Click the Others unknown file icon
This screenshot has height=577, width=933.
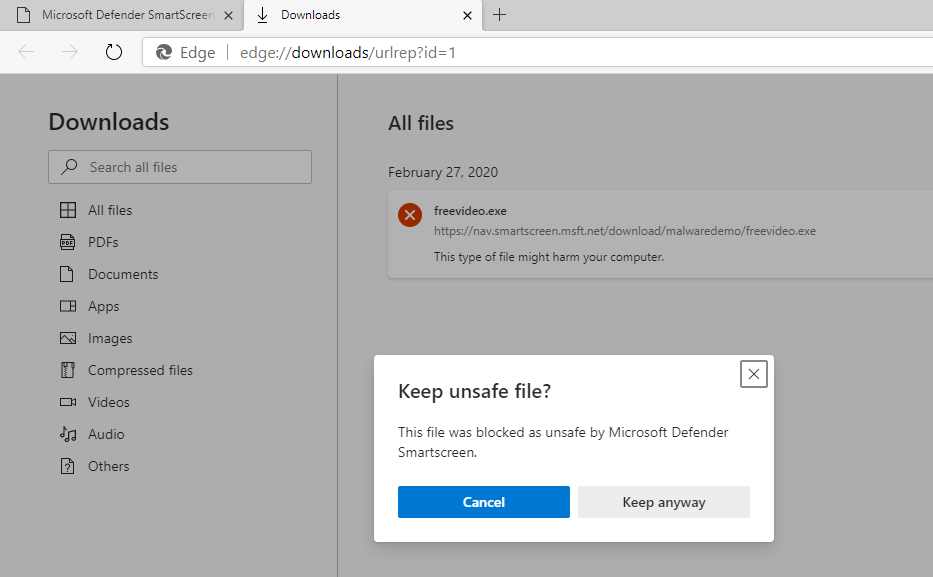pyautogui.click(x=68, y=466)
